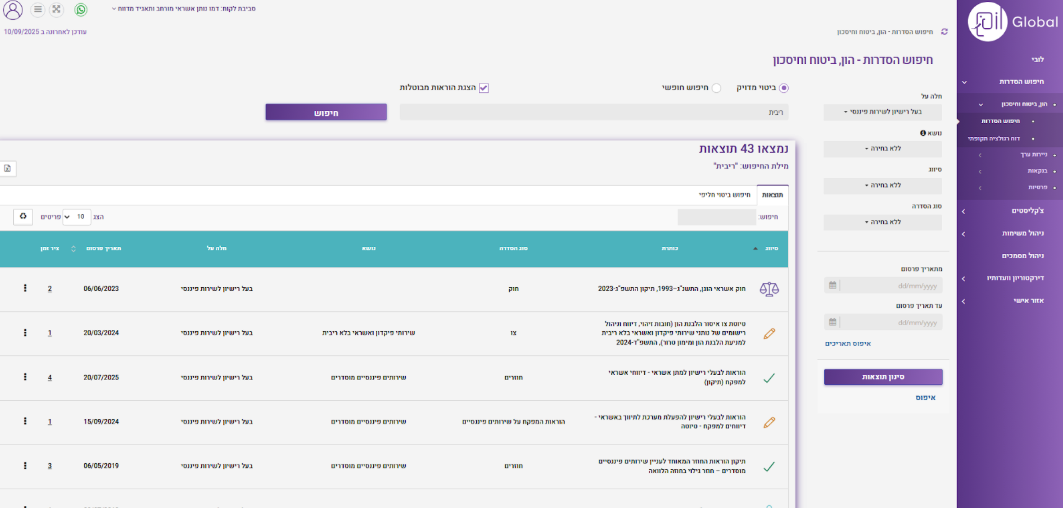Screen dimensions: 1063x508
Task: Click the export to file icon above results
Action: pos(7,169)
